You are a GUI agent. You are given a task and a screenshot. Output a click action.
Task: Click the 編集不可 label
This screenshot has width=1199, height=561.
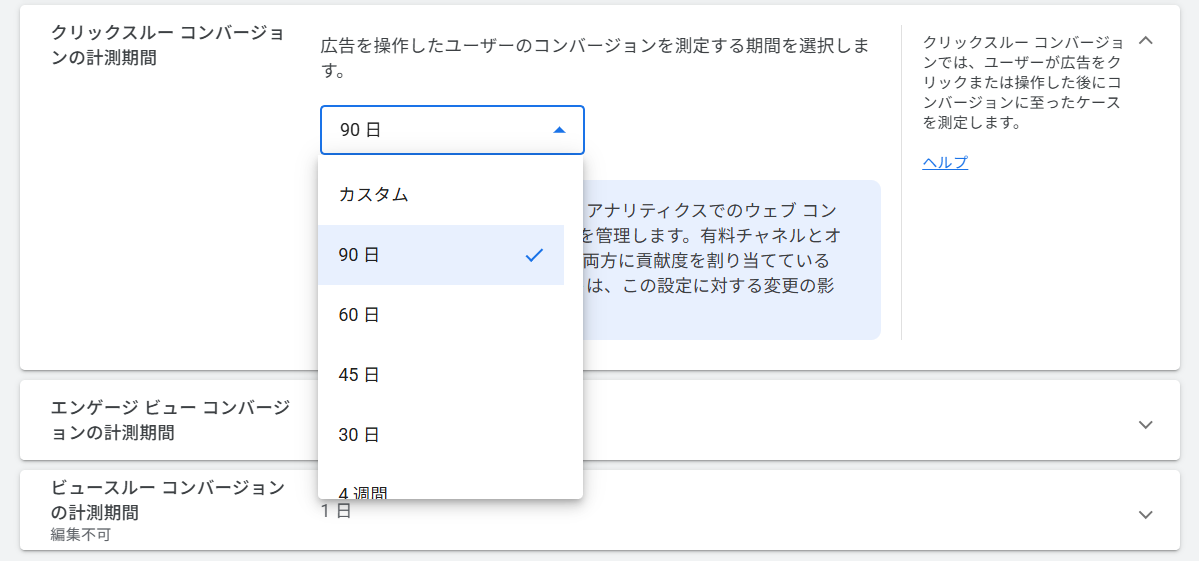[x=80, y=535]
